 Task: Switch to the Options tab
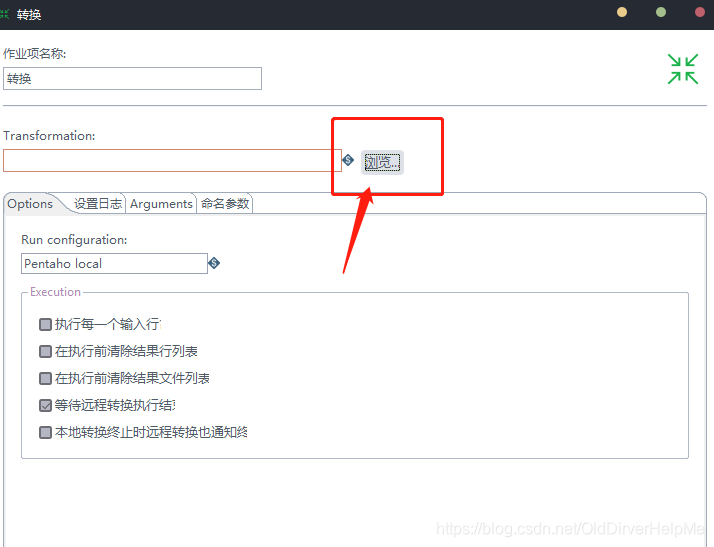30,204
